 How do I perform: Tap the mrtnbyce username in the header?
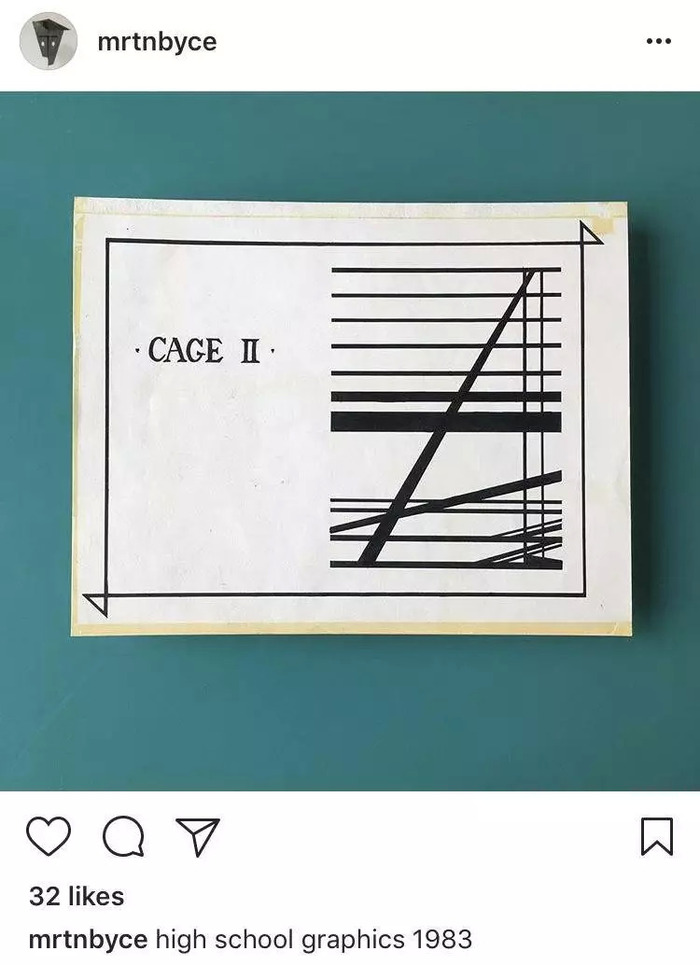[157, 42]
